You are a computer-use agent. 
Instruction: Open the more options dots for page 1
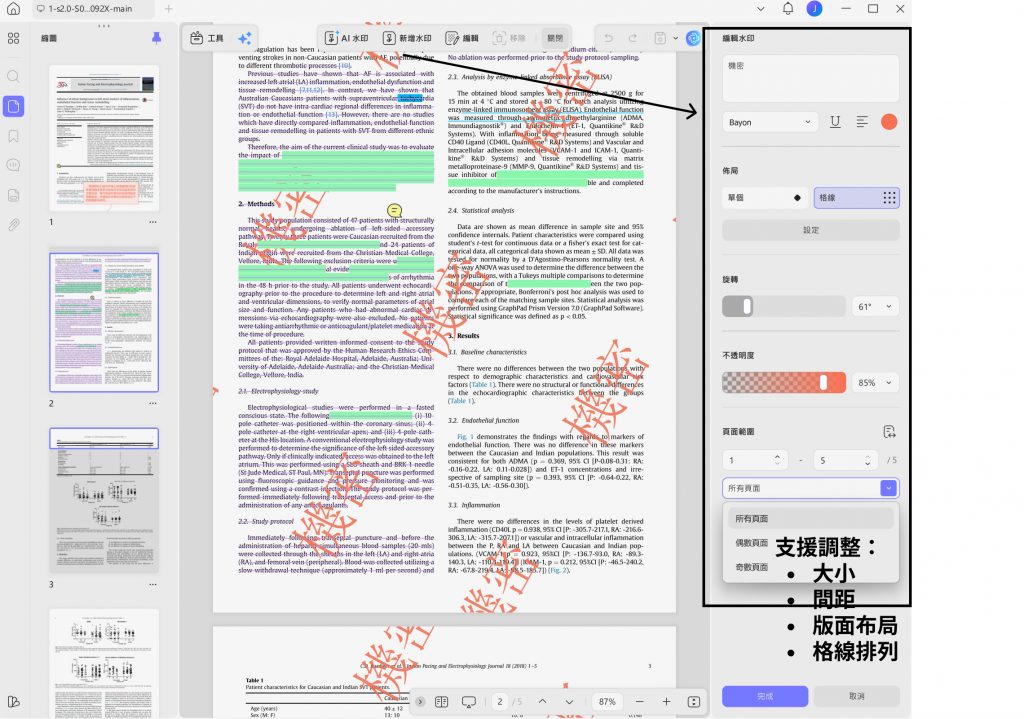[x=153, y=222]
